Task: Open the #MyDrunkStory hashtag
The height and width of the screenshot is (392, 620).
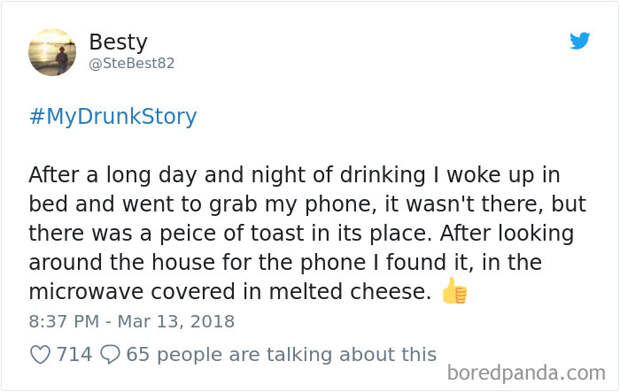Action: (x=113, y=117)
